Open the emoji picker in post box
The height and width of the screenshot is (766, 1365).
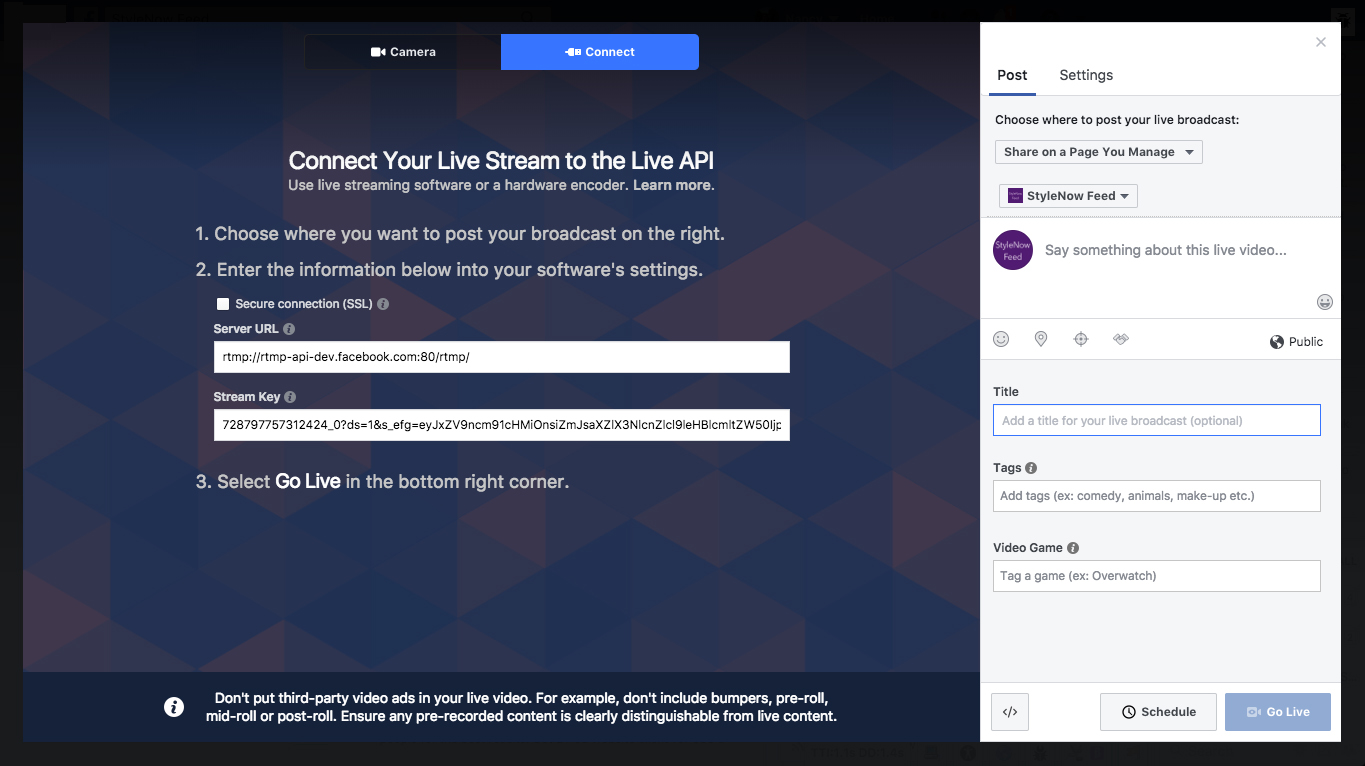pos(1325,302)
